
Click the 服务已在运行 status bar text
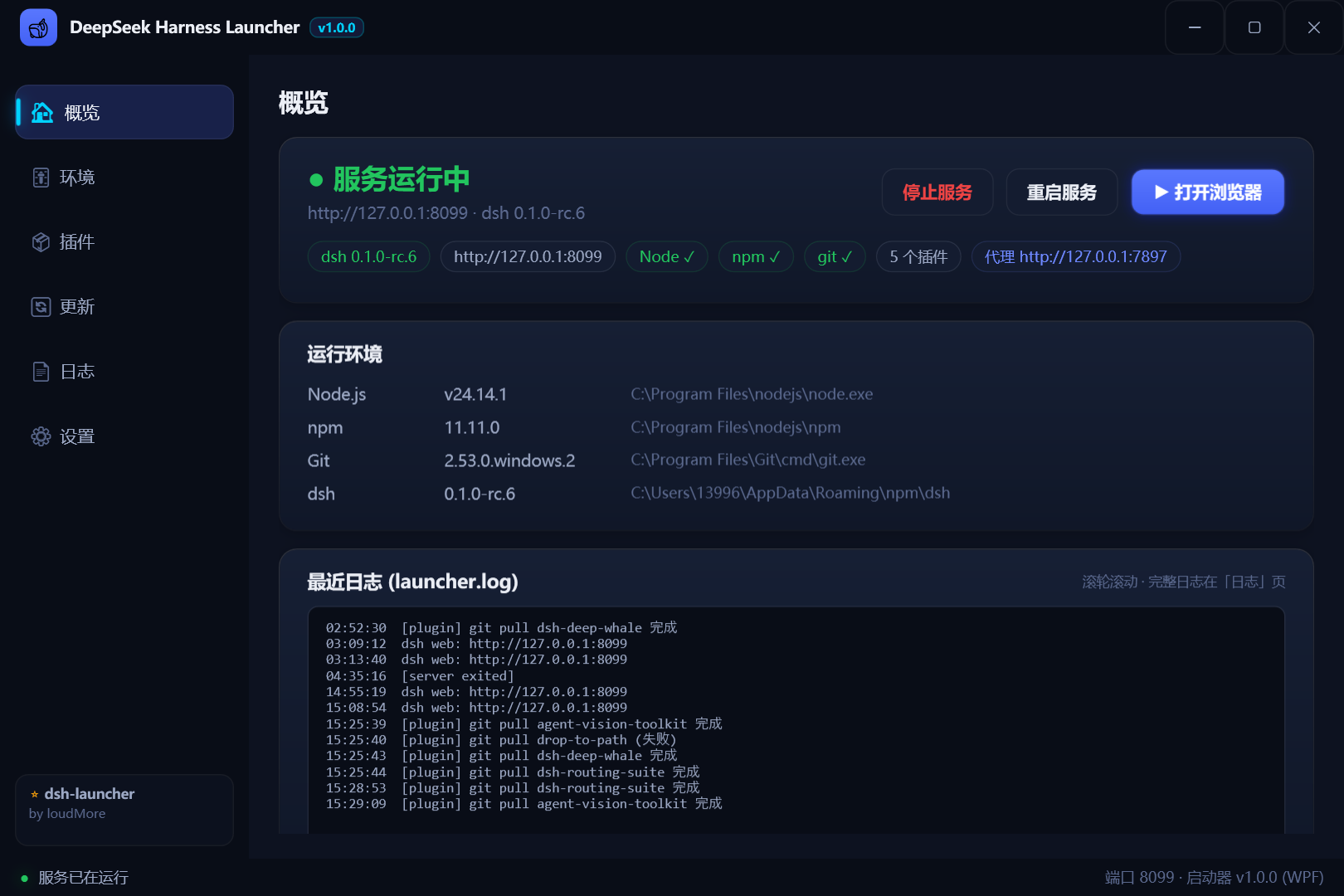coord(83,878)
